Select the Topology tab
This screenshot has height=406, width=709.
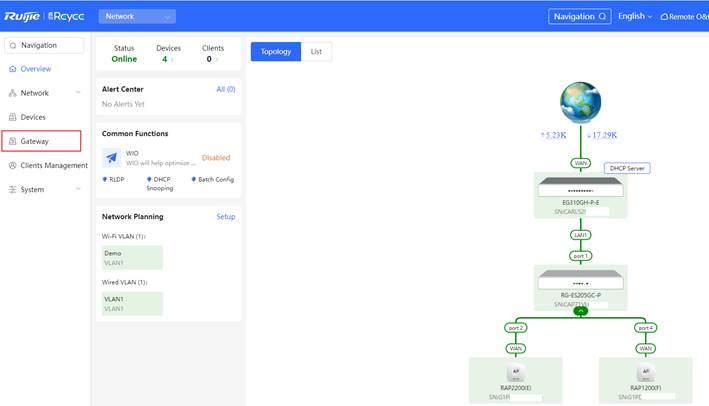(x=275, y=52)
